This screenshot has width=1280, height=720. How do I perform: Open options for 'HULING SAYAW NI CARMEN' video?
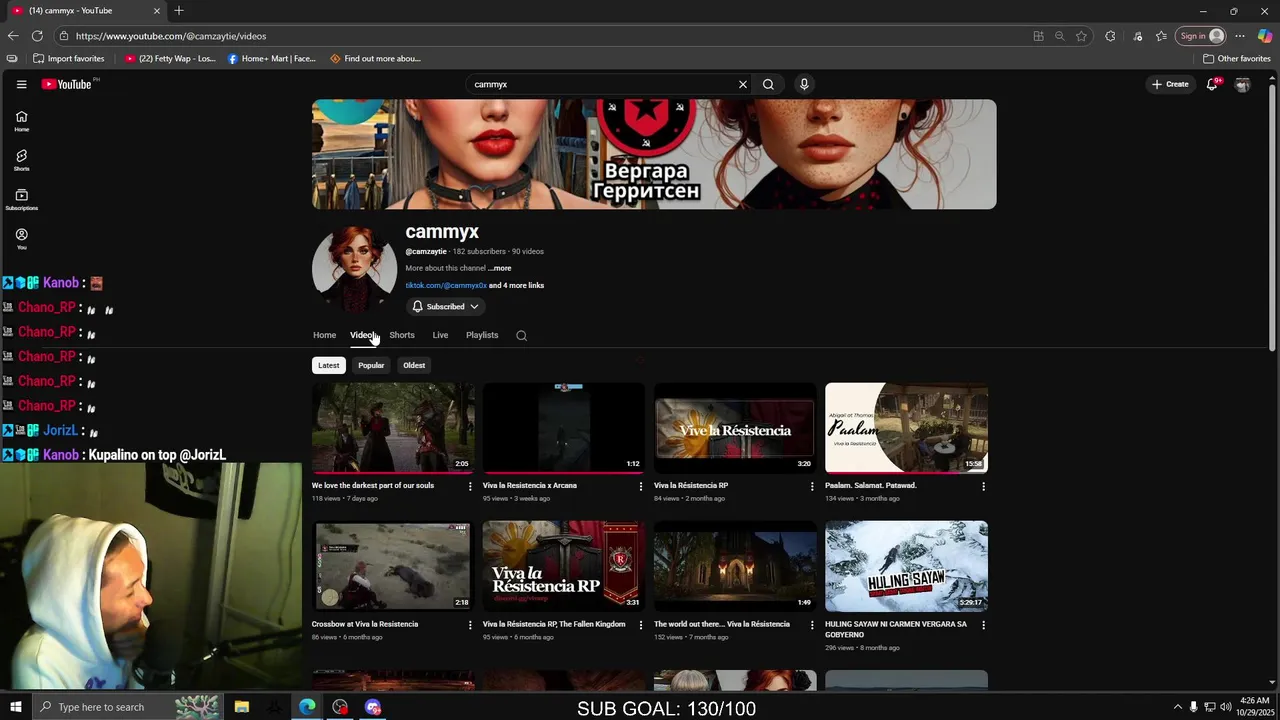983,625
